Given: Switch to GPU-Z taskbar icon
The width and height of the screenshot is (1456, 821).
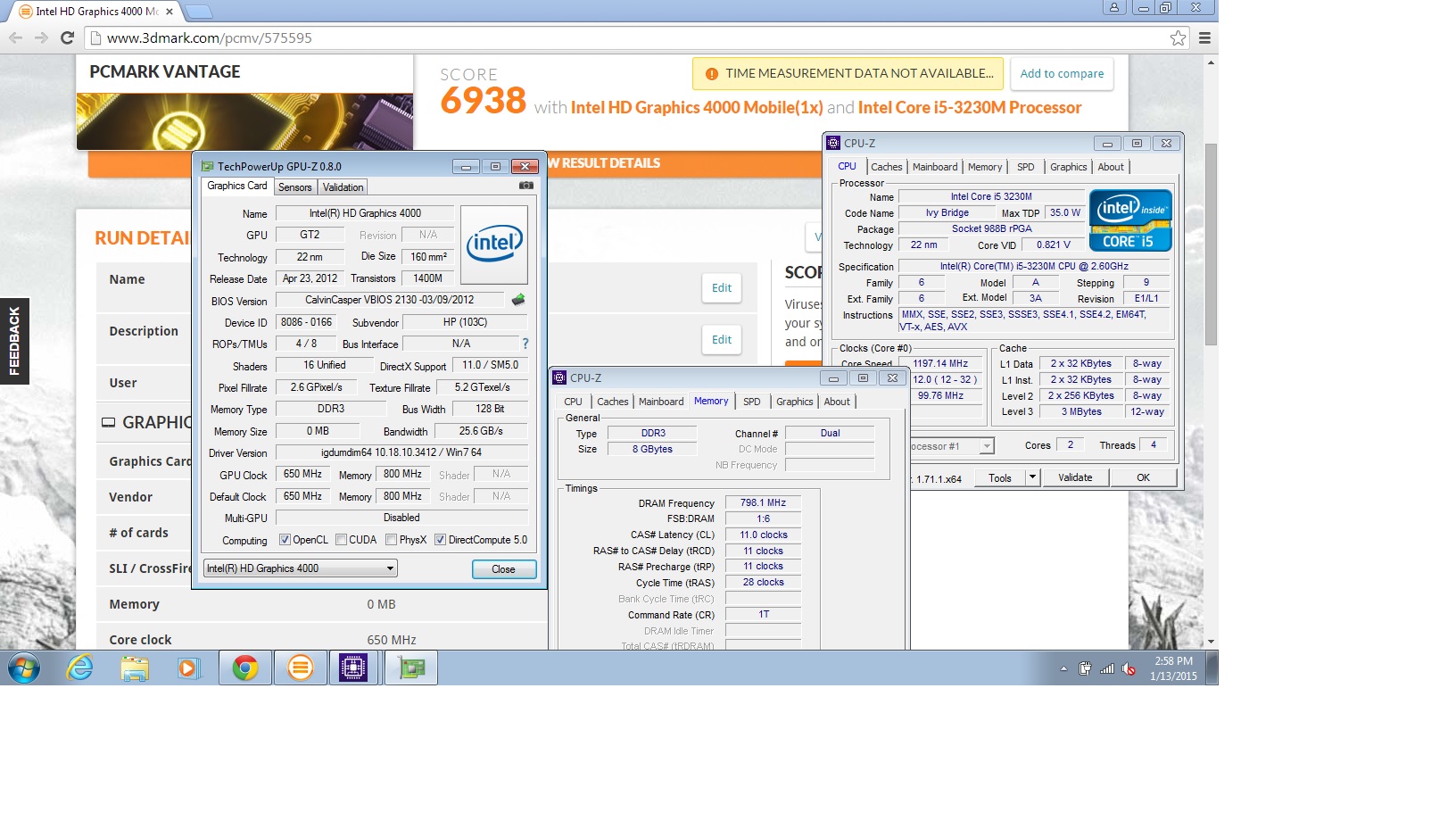Looking at the screenshot, I should click(x=411, y=668).
